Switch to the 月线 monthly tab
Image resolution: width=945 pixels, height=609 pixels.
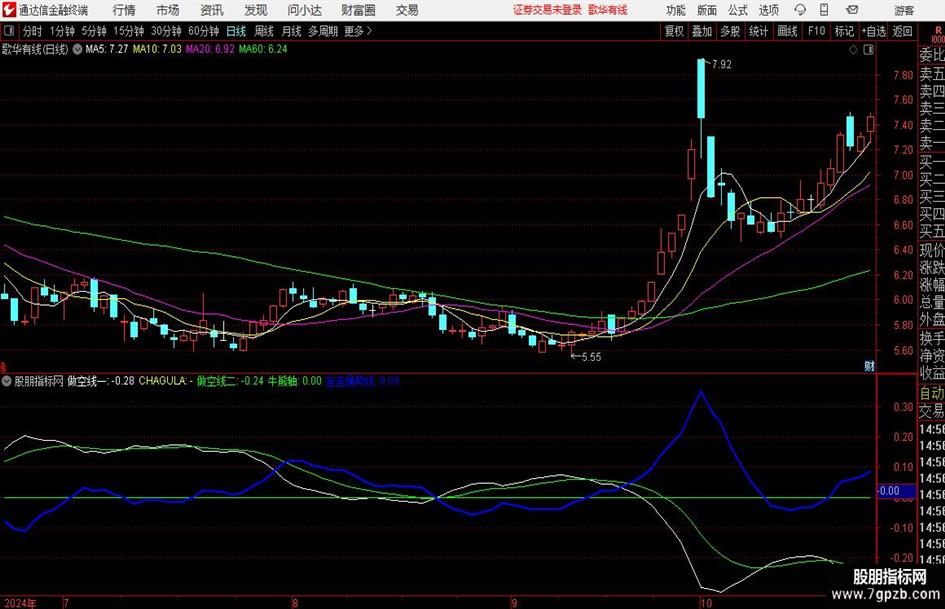click(291, 31)
